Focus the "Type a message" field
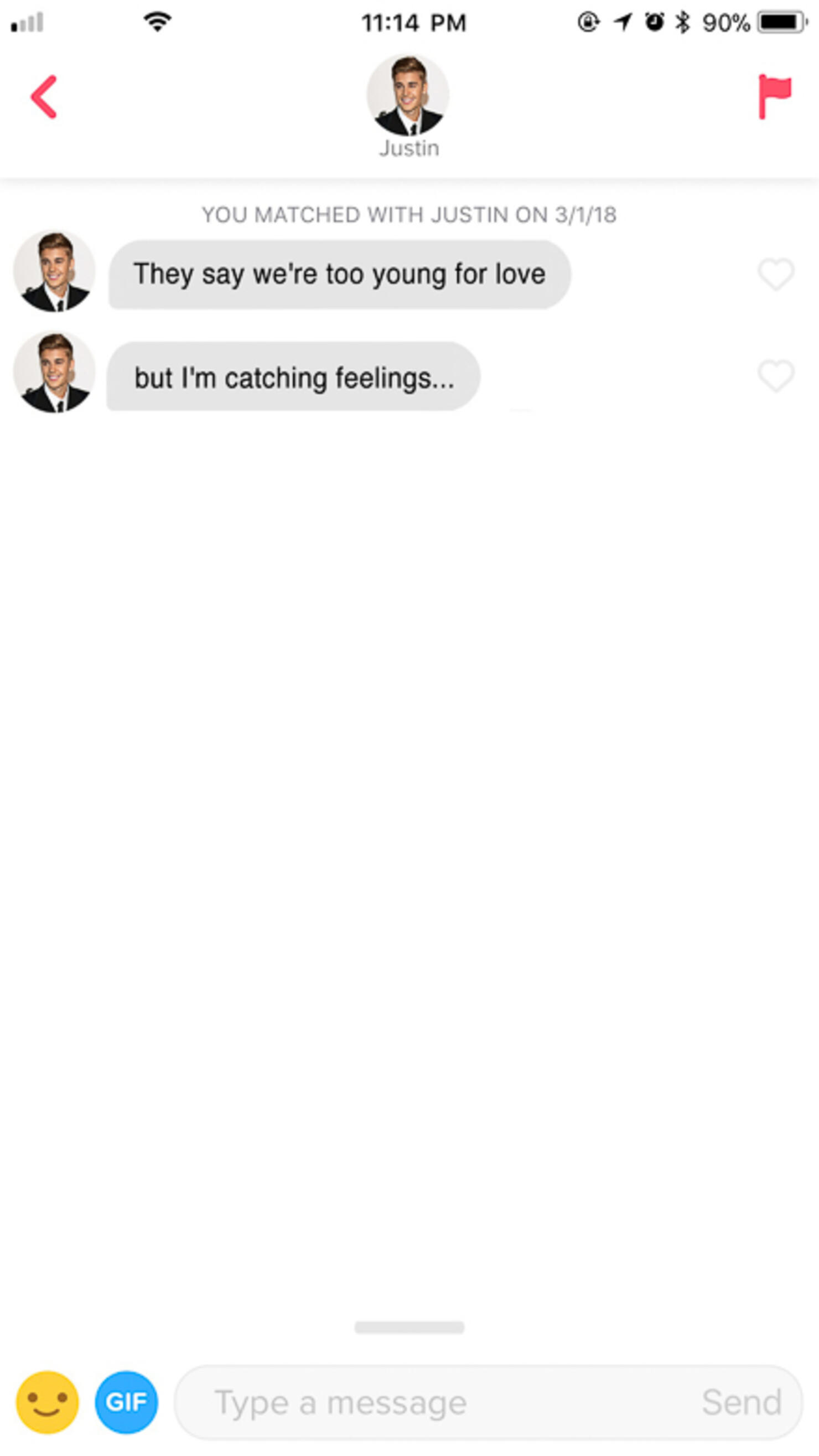The image size is (819, 1456). pyautogui.click(x=489, y=1402)
